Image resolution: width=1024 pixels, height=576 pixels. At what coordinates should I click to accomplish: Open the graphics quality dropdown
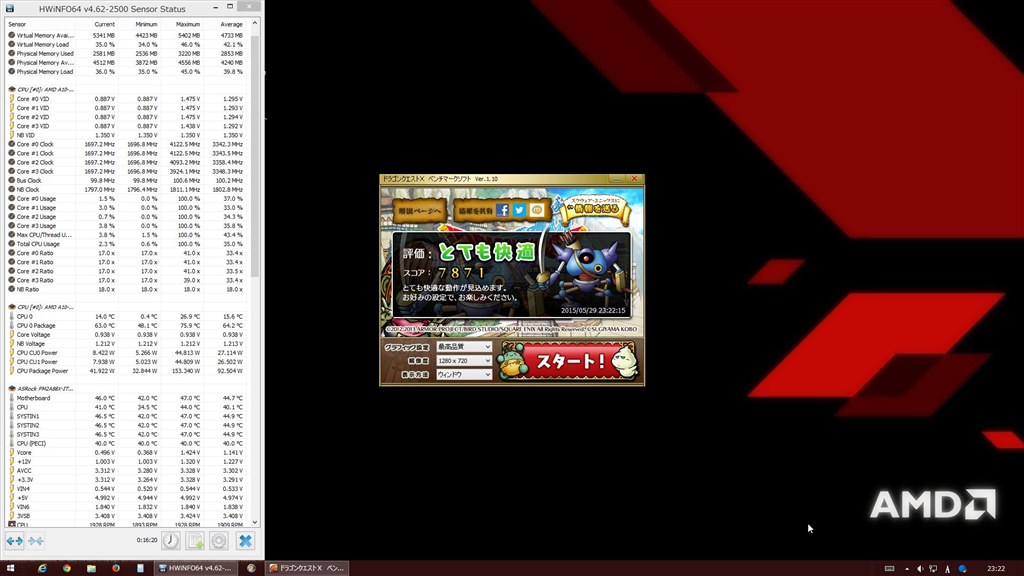click(x=464, y=347)
